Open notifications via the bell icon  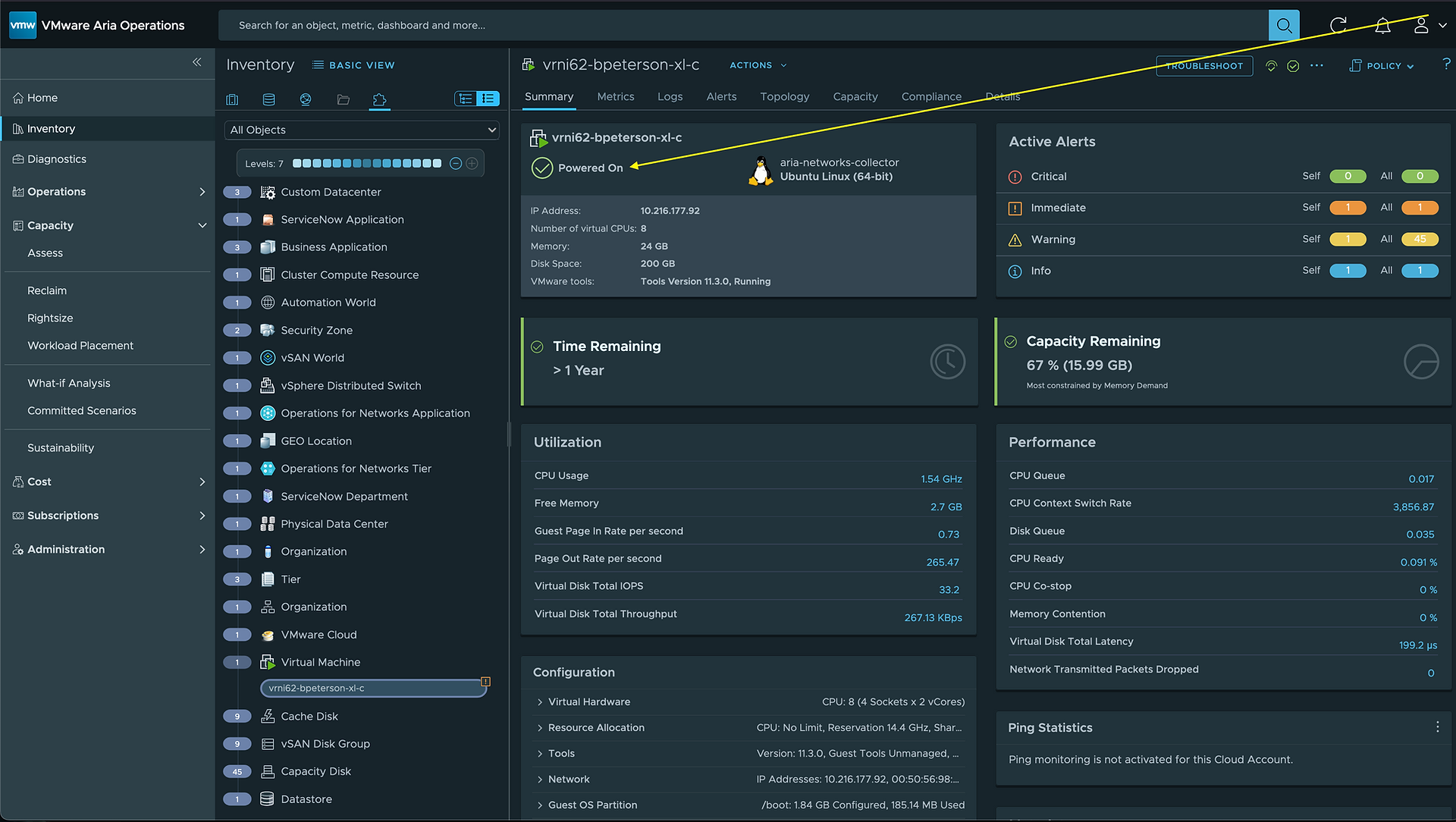1382,26
